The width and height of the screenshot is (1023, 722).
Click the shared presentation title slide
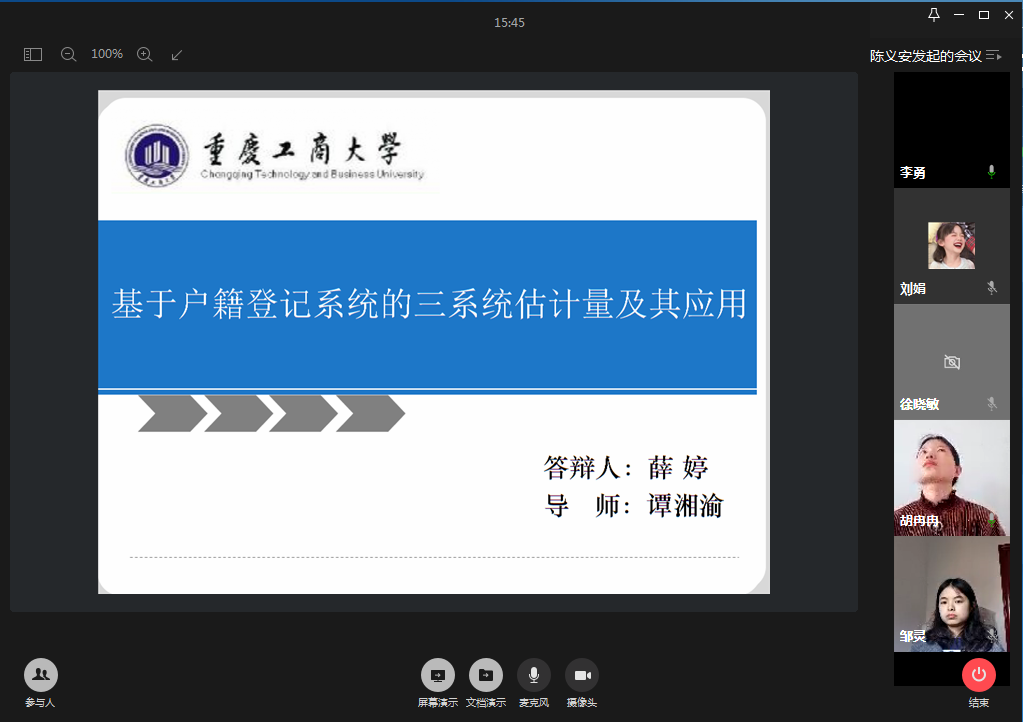point(433,342)
